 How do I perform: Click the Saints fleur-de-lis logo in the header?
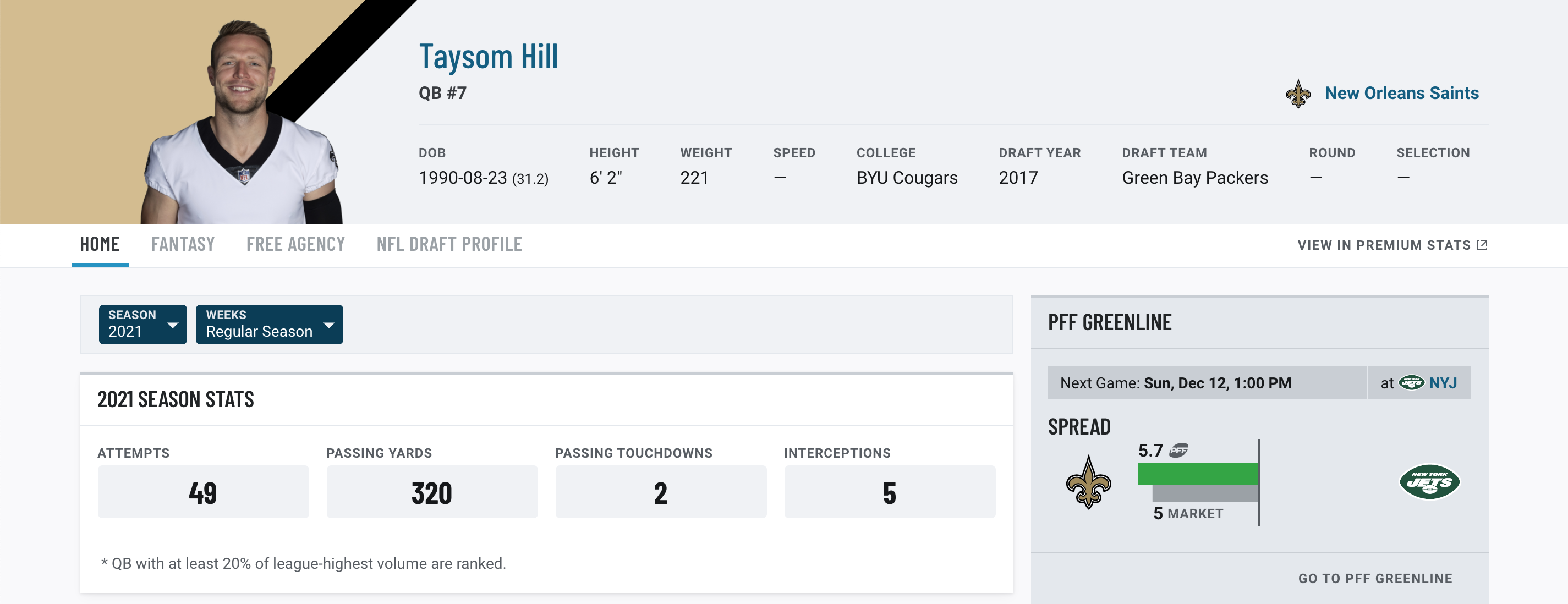coord(1298,94)
